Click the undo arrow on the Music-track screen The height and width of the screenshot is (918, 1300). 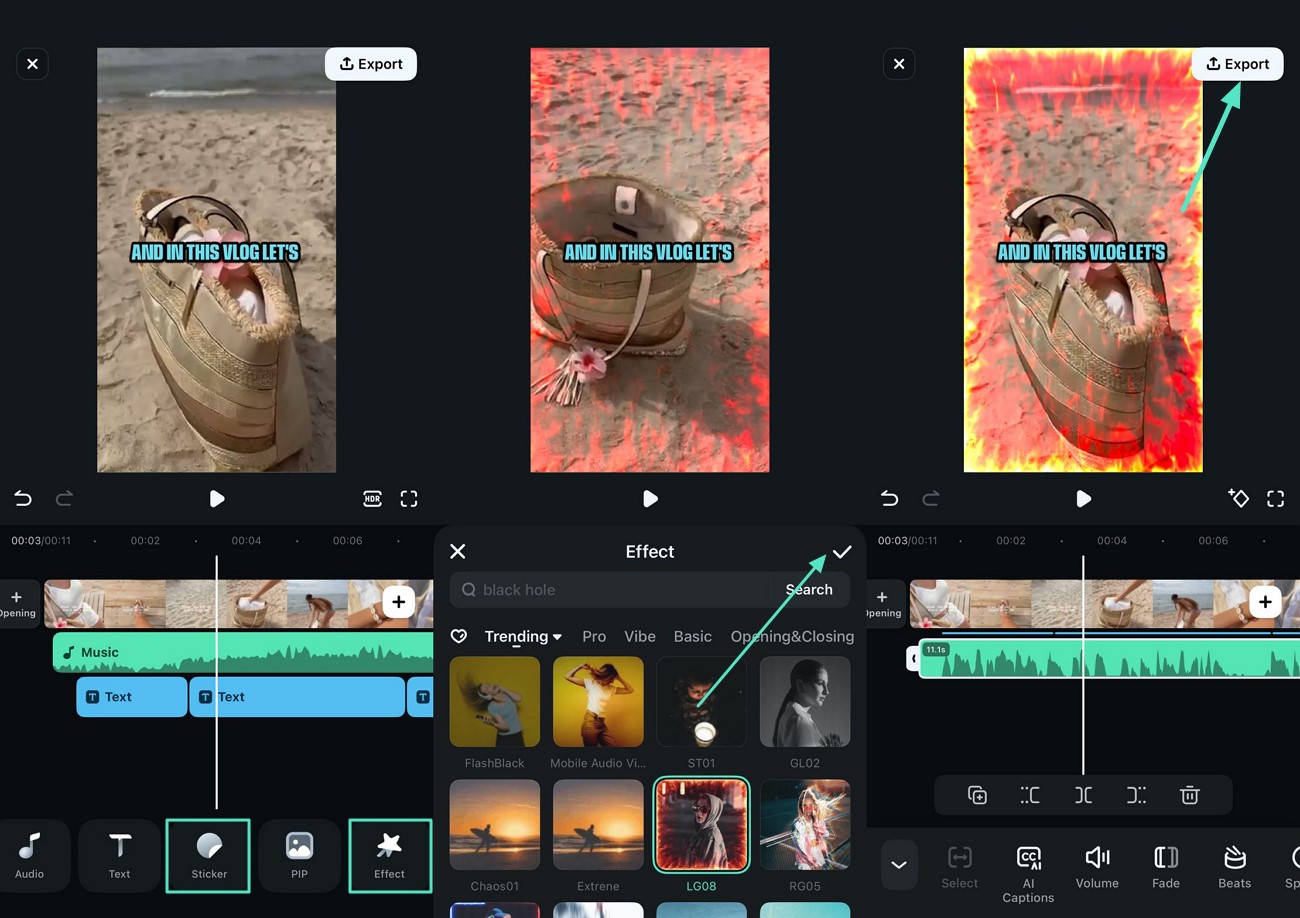[x=23, y=499]
